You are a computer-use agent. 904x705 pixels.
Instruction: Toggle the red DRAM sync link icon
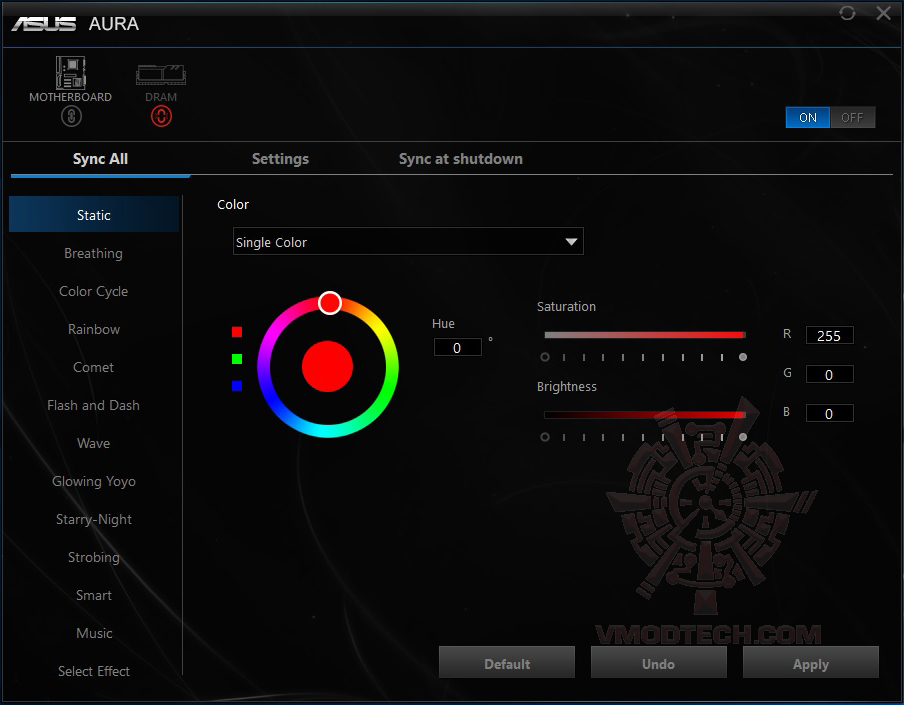tap(161, 116)
